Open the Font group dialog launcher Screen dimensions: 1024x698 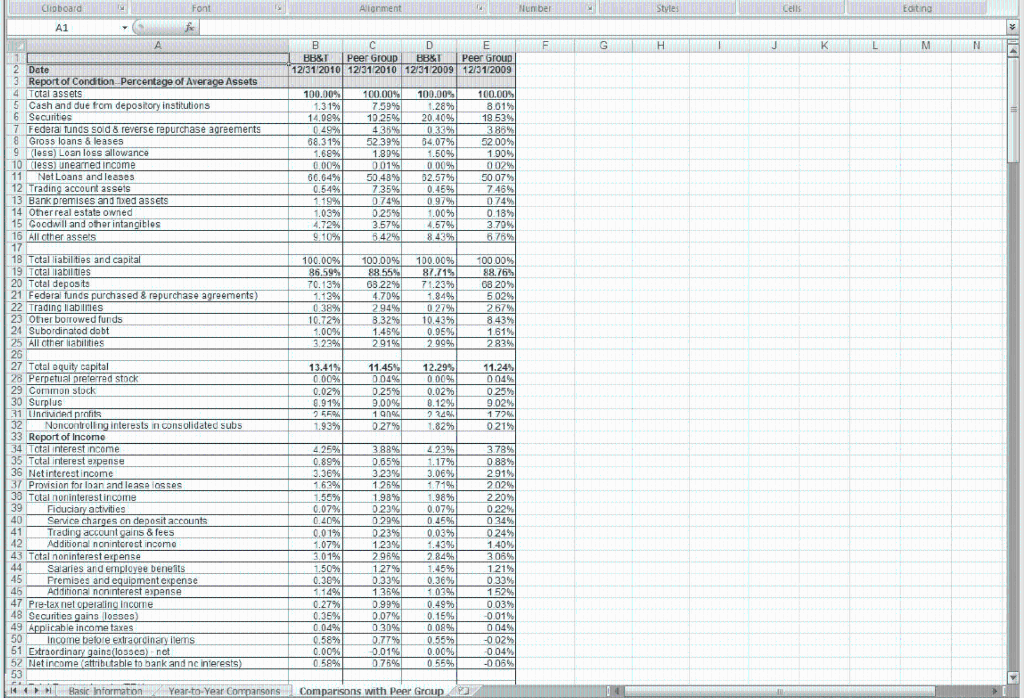276,8
